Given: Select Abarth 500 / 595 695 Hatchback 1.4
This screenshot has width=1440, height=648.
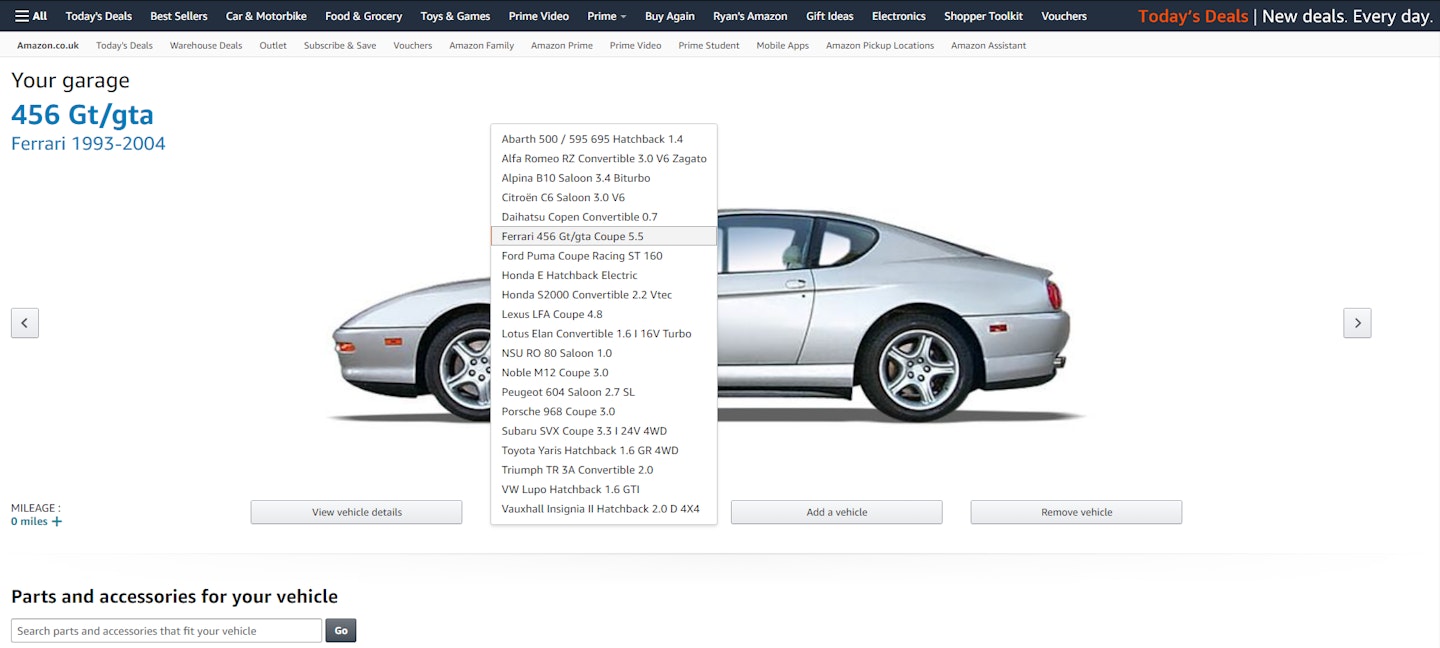Looking at the screenshot, I should [x=604, y=139].
